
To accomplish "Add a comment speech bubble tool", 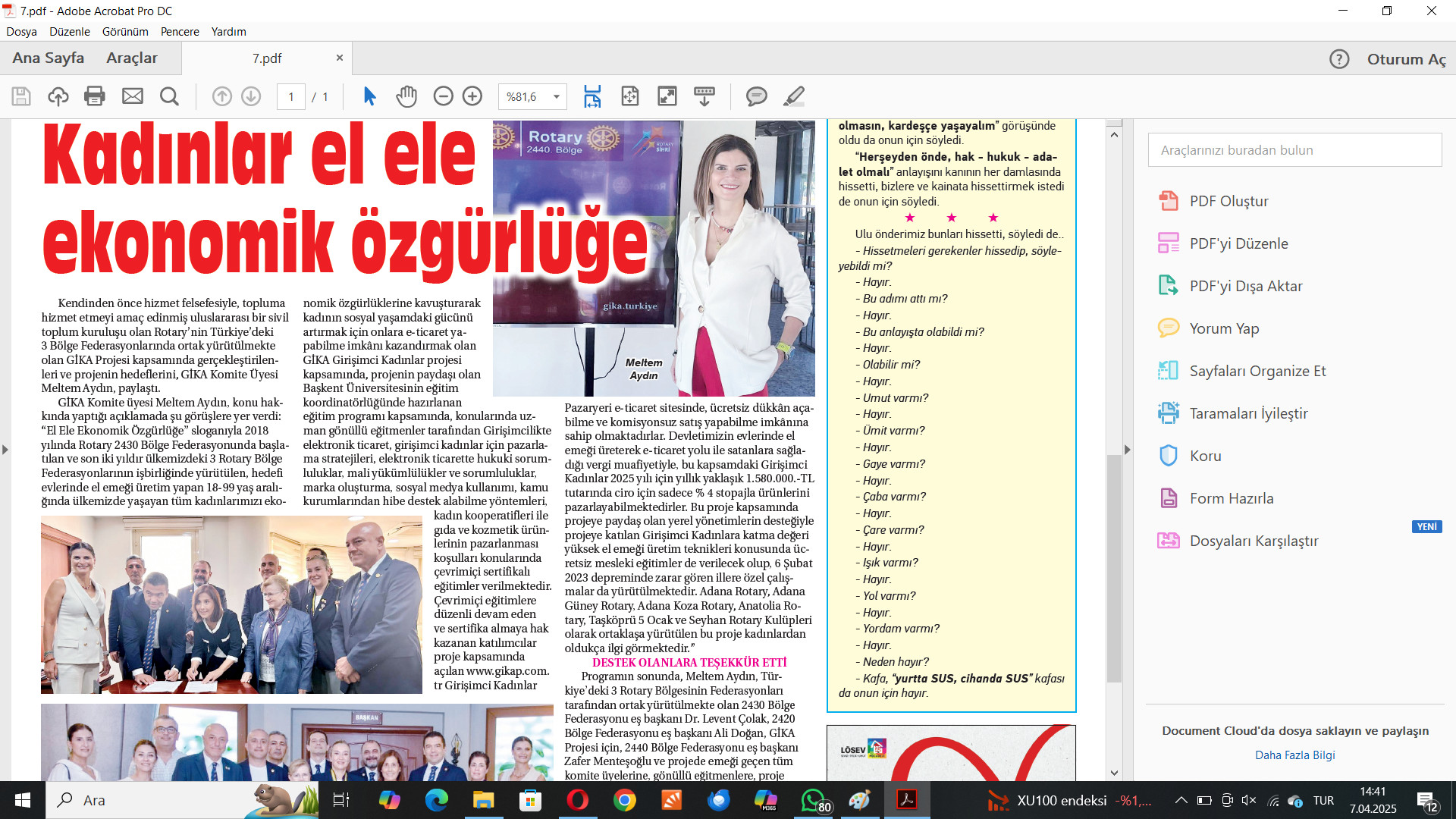I will [756, 96].
